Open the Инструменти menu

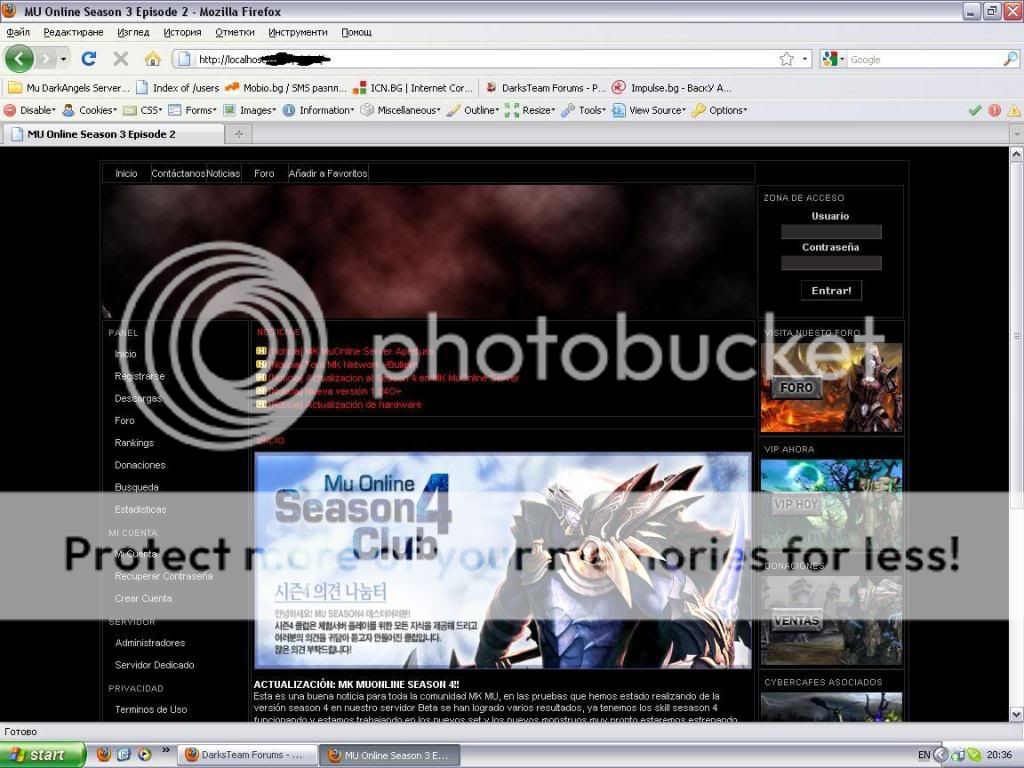(298, 32)
